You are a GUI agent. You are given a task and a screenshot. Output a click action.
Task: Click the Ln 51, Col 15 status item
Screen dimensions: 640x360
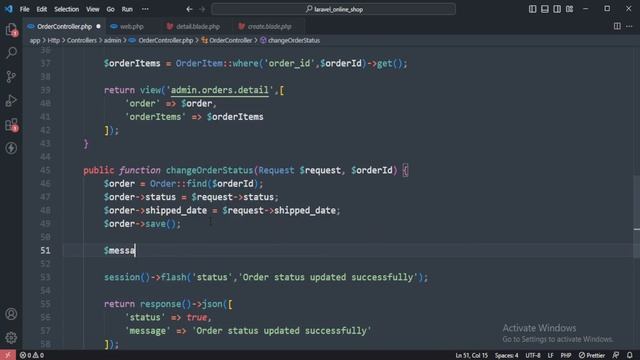coord(471,355)
